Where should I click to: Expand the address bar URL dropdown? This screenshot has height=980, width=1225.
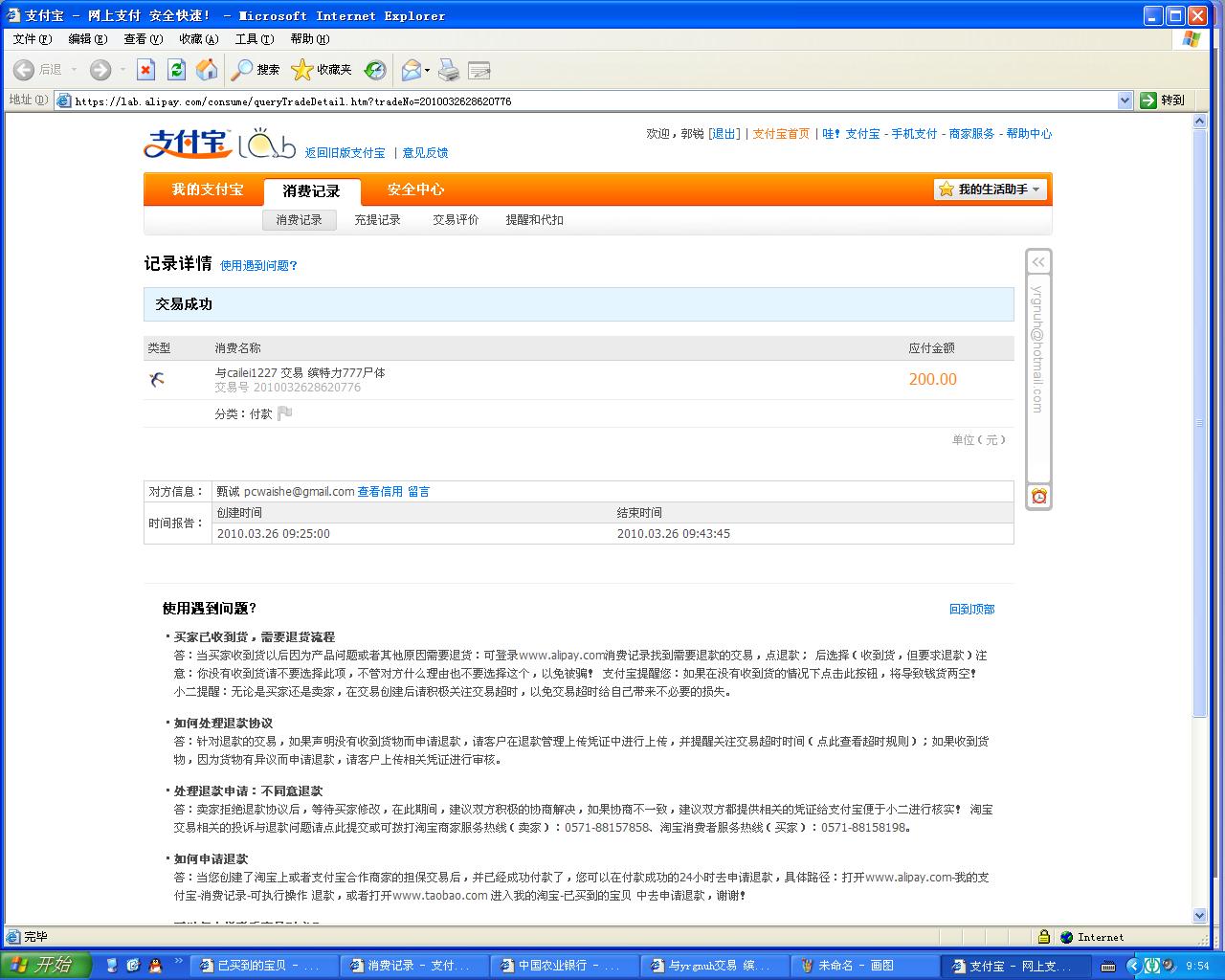coord(1125,100)
